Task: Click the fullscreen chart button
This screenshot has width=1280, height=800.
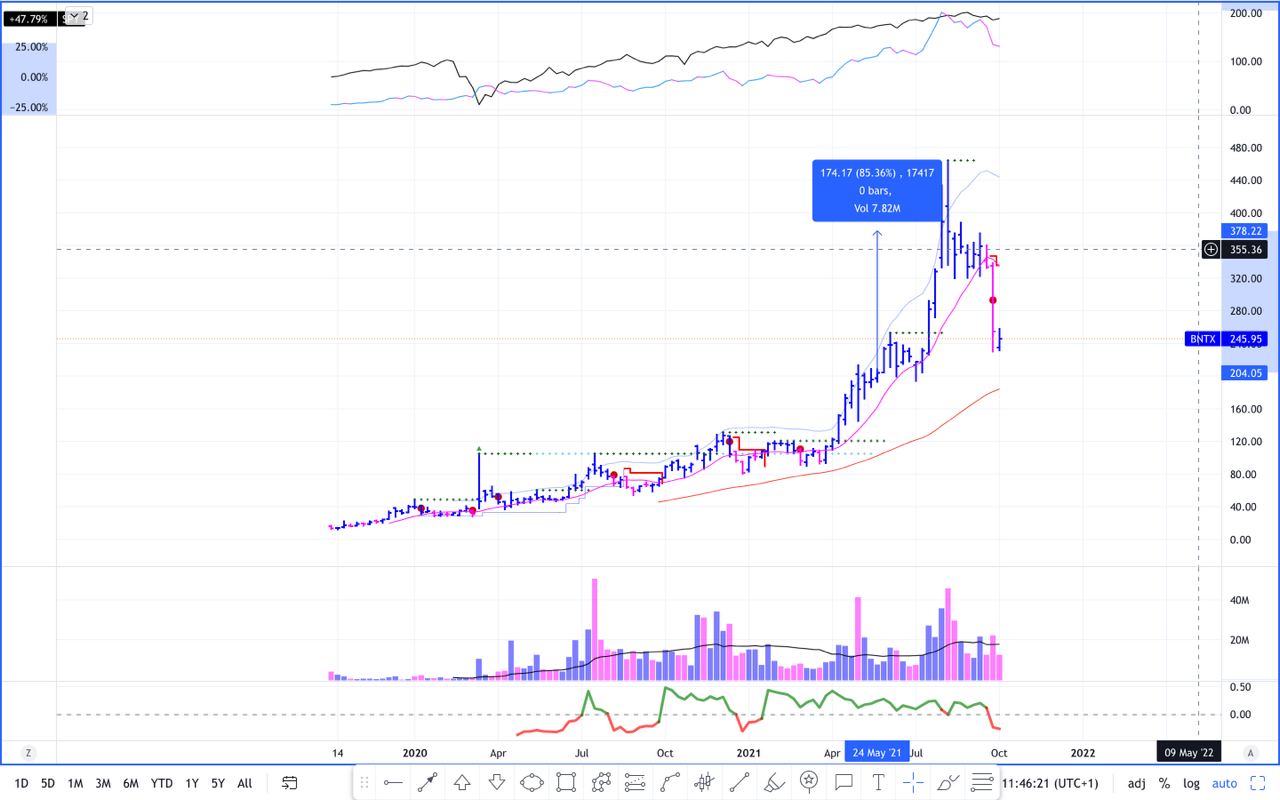Action: pos(1257,784)
